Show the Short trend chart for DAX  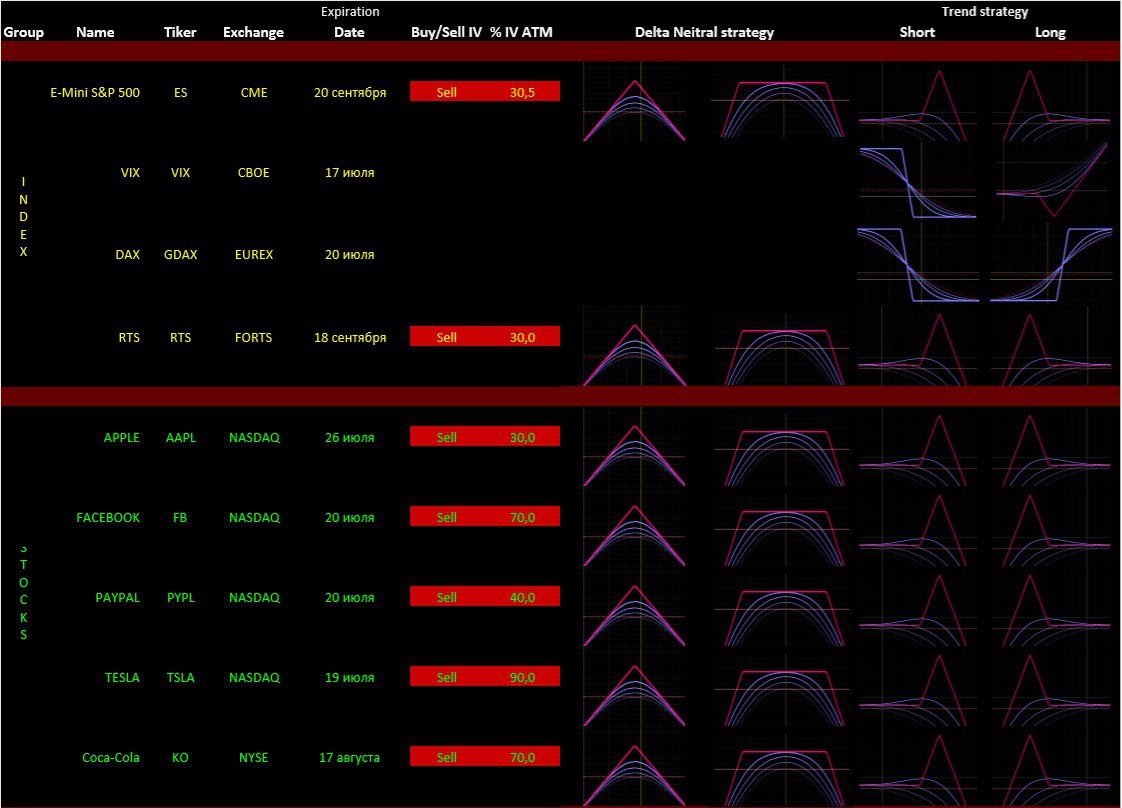(x=918, y=263)
